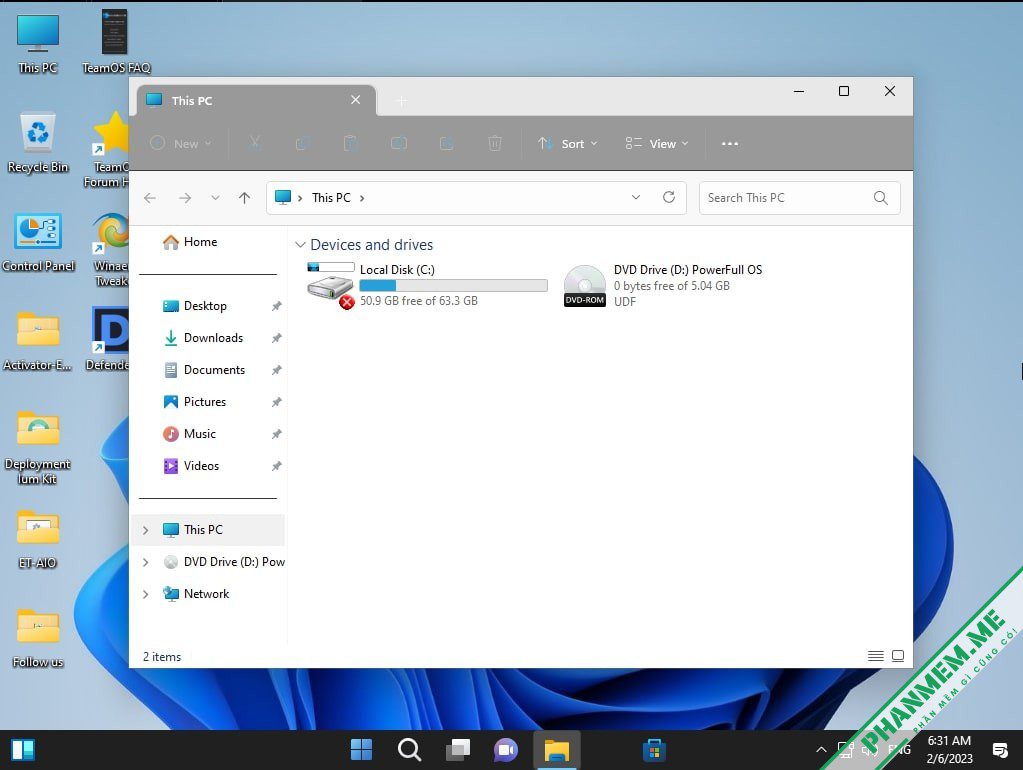Click the Cut scissors icon in toolbar
Viewport: 1023px width, 770px height.
254,143
